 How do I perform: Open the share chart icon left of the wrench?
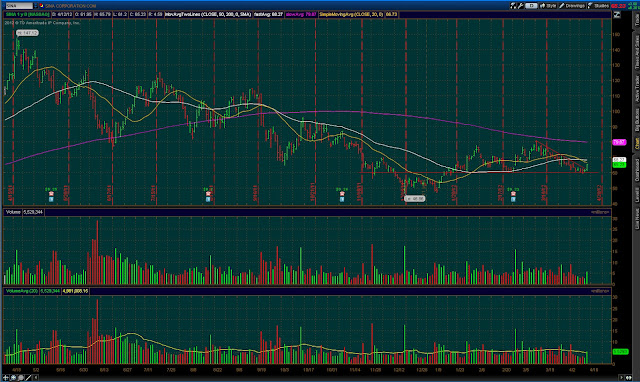513,6
